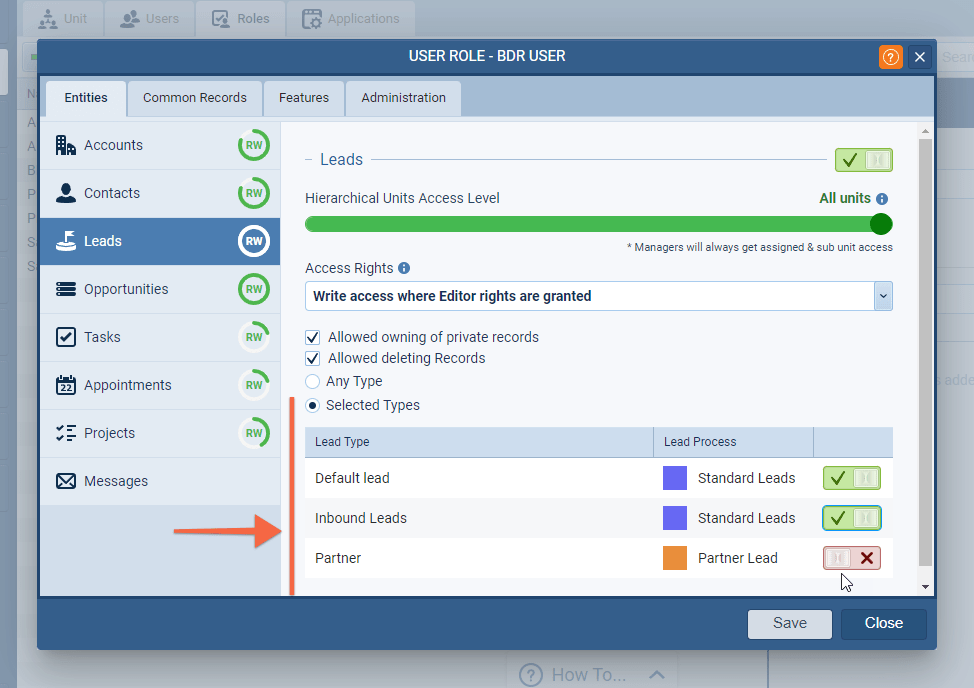This screenshot has height=688, width=974.
Task: Collapse the Leads section header
Action: point(310,160)
